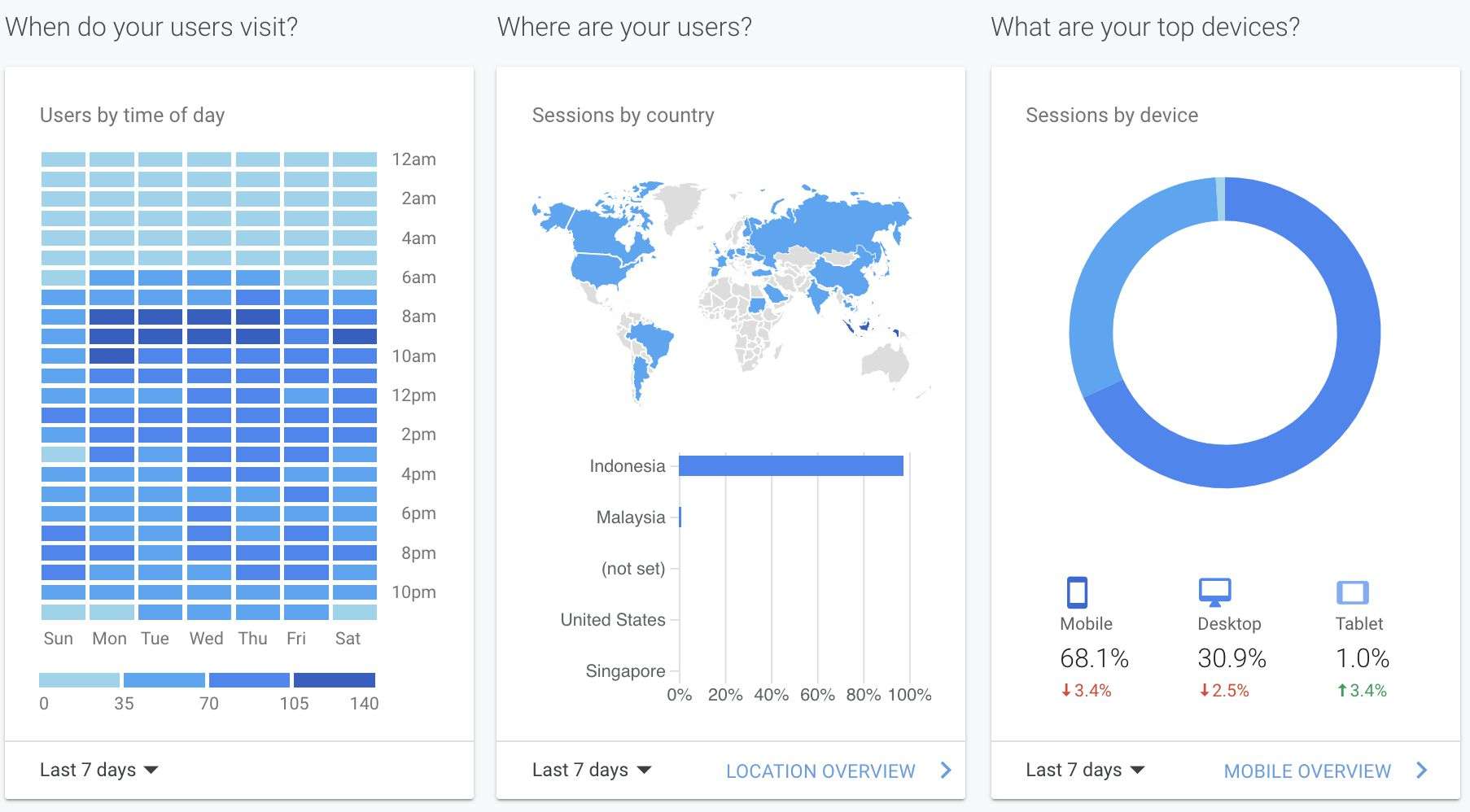The height and width of the screenshot is (812, 1470).
Task: Select the 35-70 legend color swatch
Action: point(164,680)
